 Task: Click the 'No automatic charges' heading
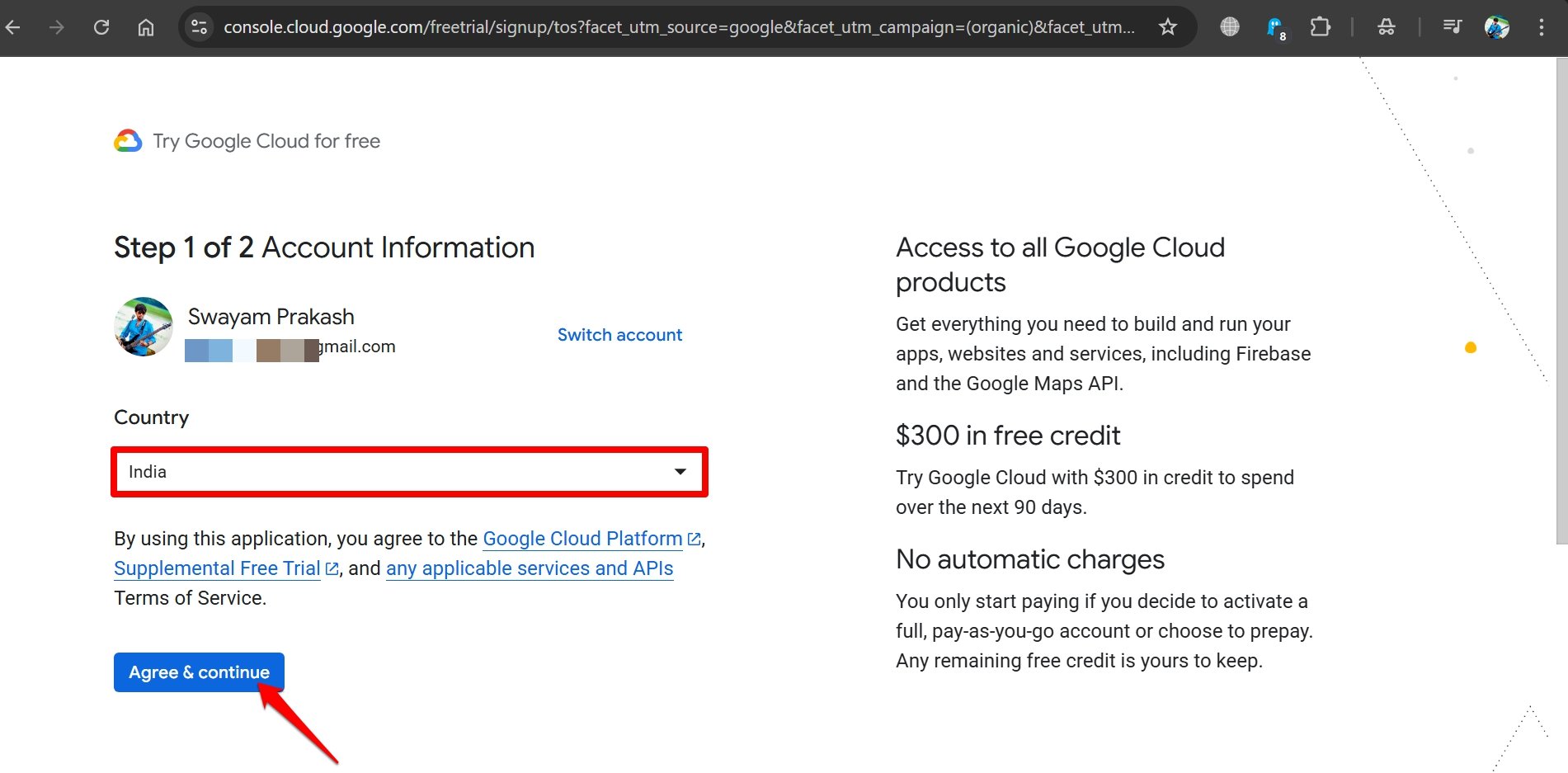point(1030,559)
